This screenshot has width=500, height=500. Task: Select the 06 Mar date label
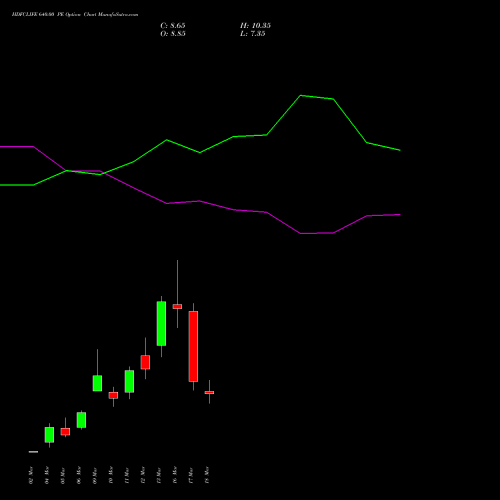tap(79, 475)
